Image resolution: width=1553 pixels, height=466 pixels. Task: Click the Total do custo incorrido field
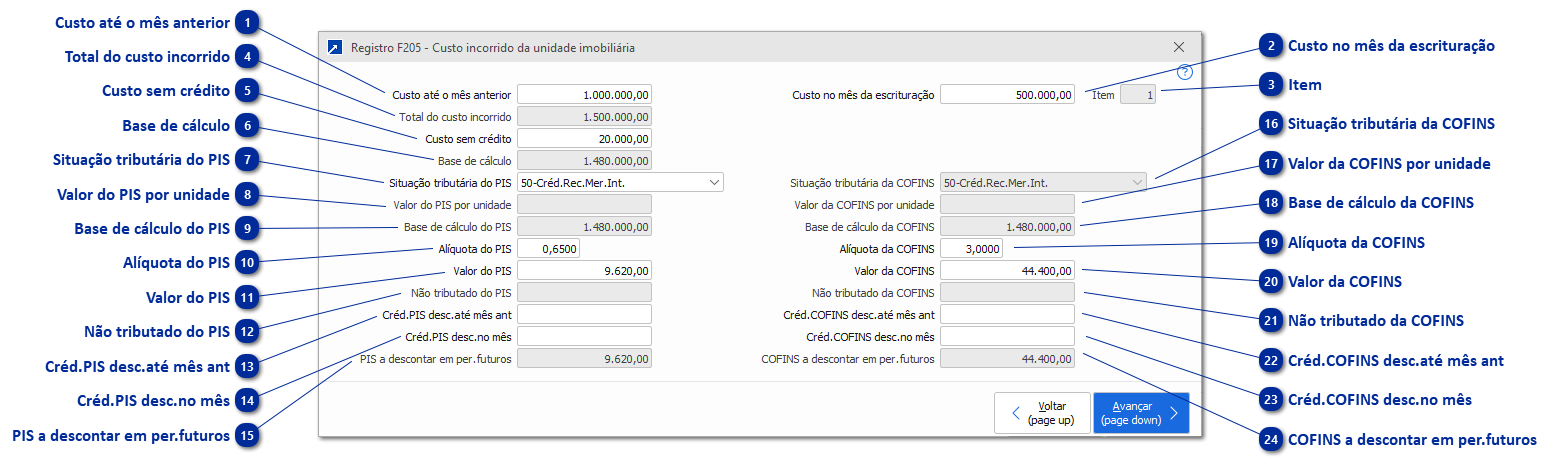tap(585, 117)
